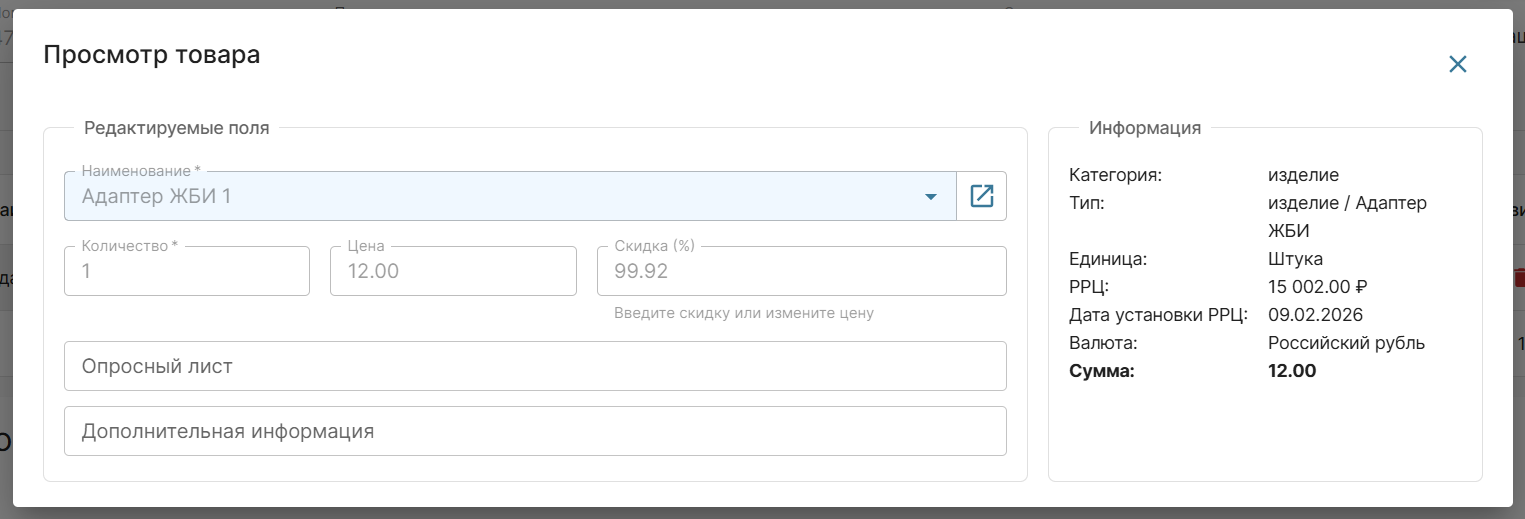Screen dimensions: 1525x519
Task: Focus the Количество input field
Action: pyautogui.click(x=186, y=272)
